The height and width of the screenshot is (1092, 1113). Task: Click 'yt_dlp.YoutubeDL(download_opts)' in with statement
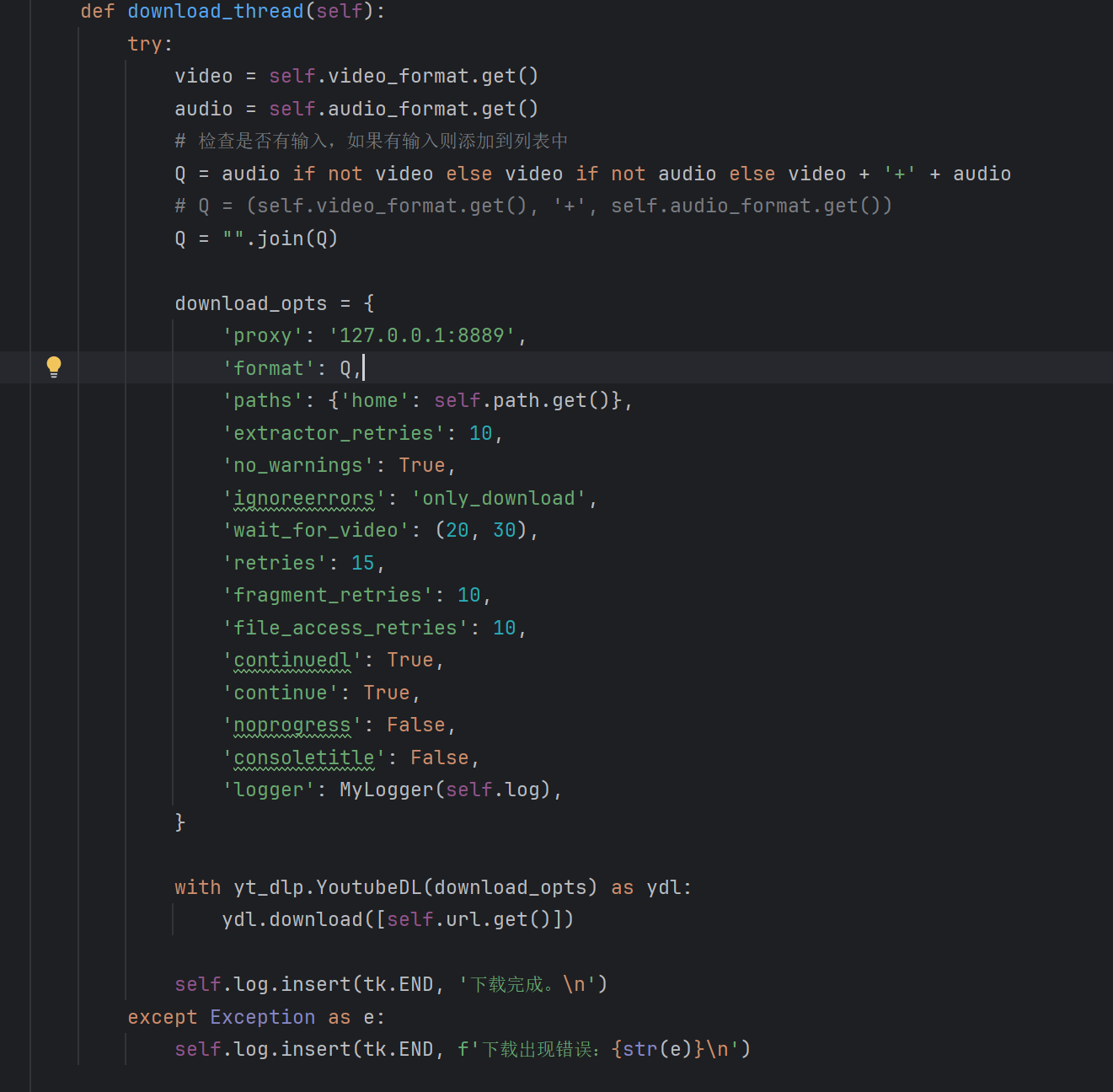click(415, 887)
